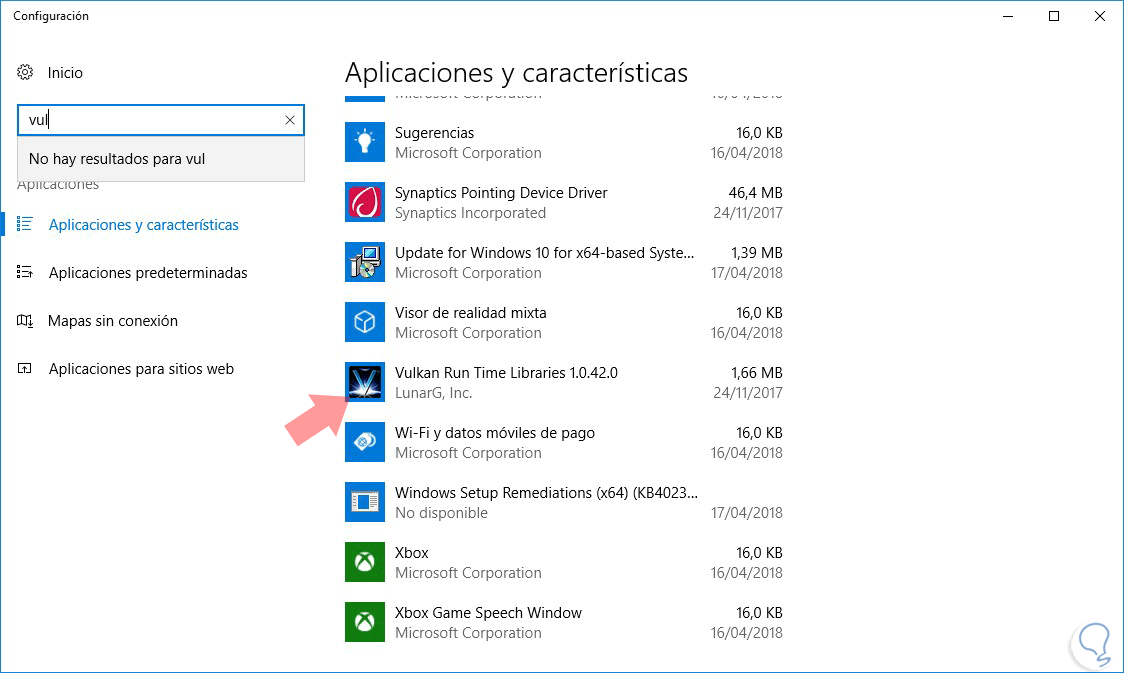Viewport: 1124px width, 673px height.
Task: Click the Aplicaciones y características page heading
Action: tap(516, 72)
